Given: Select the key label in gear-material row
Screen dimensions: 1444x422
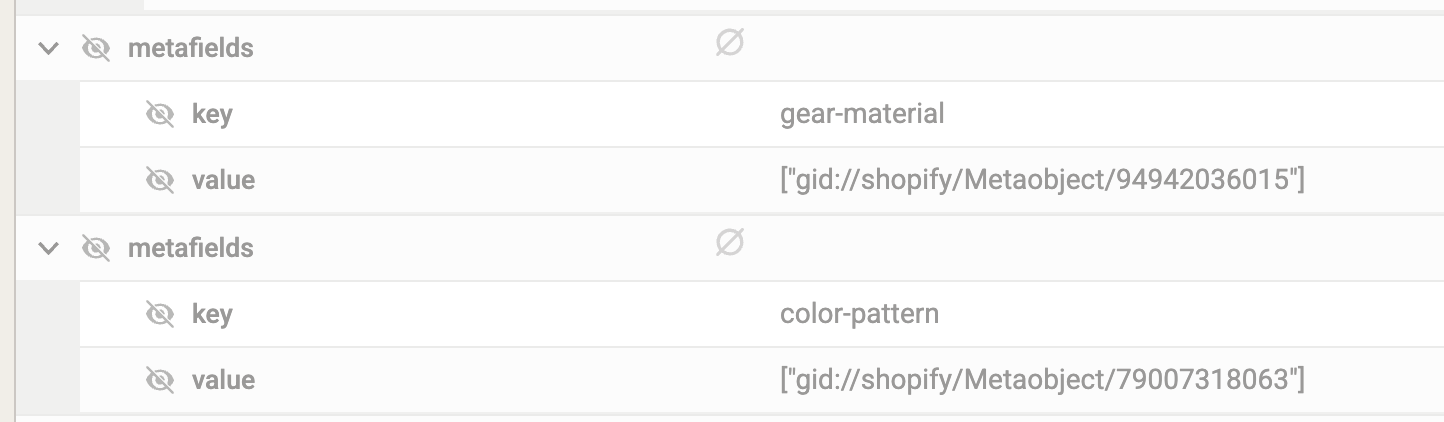Looking at the screenshot, I should pyautogui.click(x=212, y=114).
